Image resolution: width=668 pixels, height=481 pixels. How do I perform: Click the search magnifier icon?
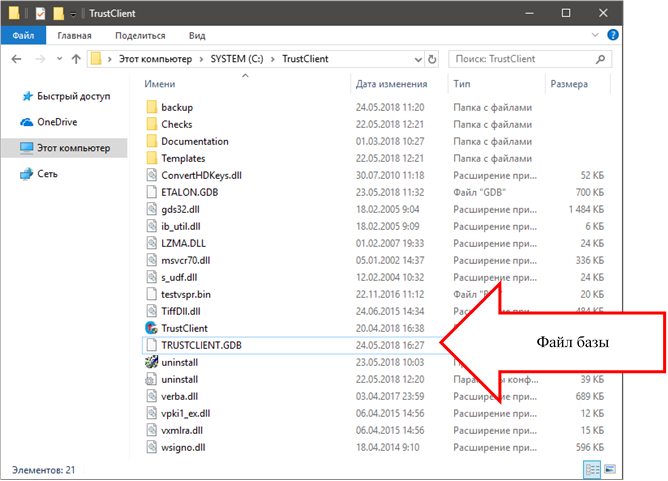coord(600,59)
